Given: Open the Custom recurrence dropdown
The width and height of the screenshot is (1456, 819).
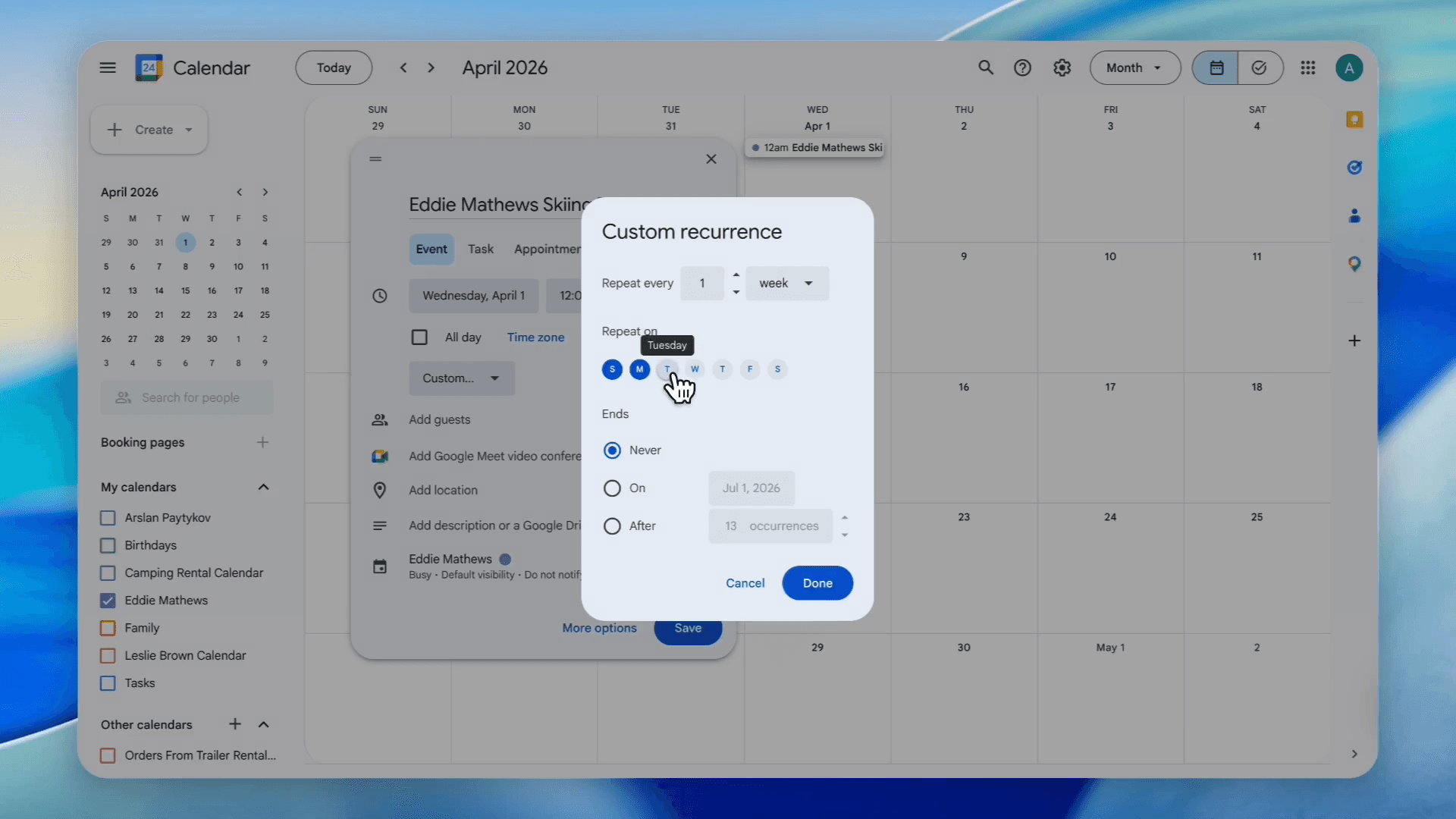Looking at the screenshot, I should pyautogui.click(x=462, y=378).
